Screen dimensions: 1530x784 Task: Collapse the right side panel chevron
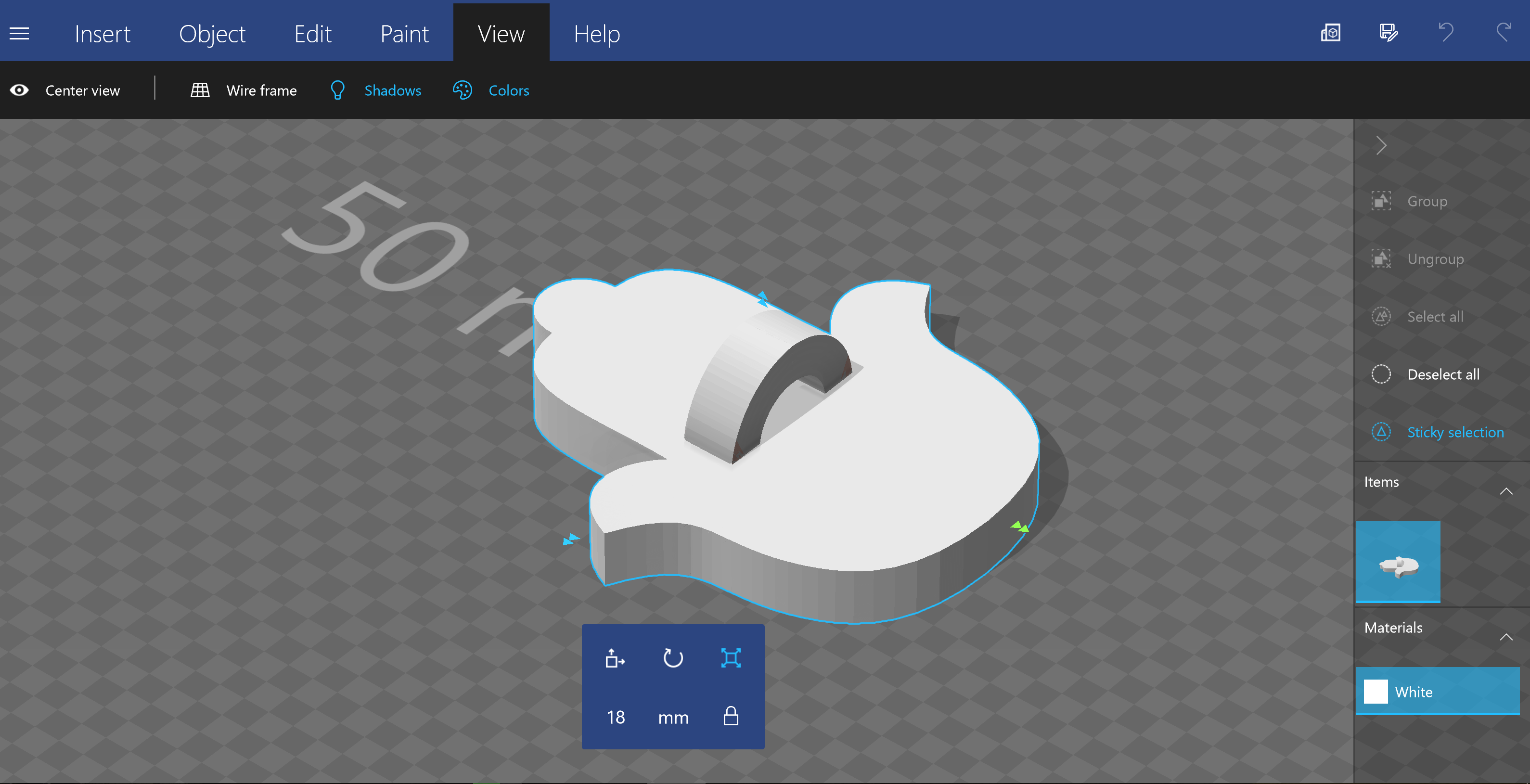[1381, 145]
